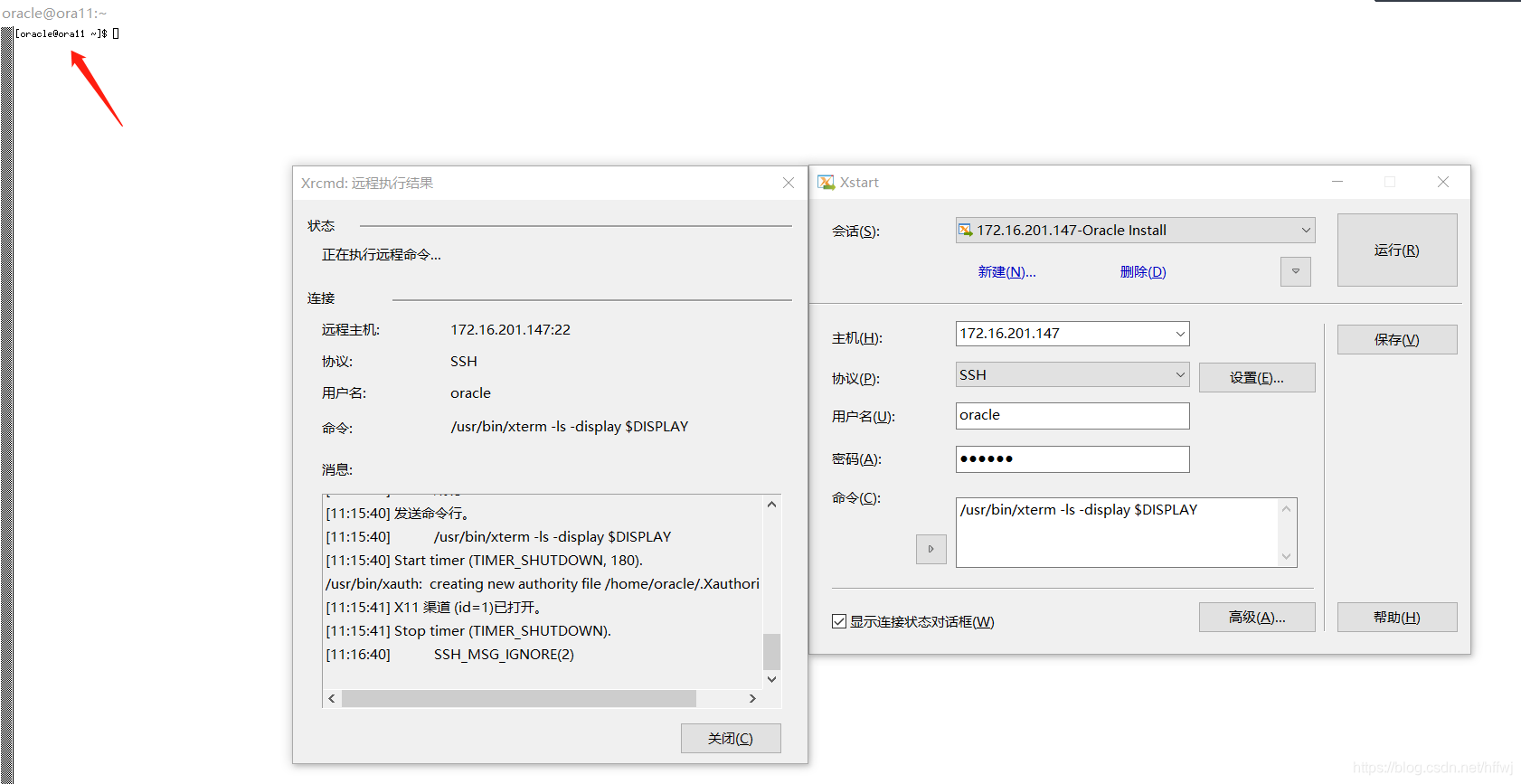Screen dimensions: 1521x784
Task: Click the remote host value 172.16.201.147:22
Action: click(510, 329)
